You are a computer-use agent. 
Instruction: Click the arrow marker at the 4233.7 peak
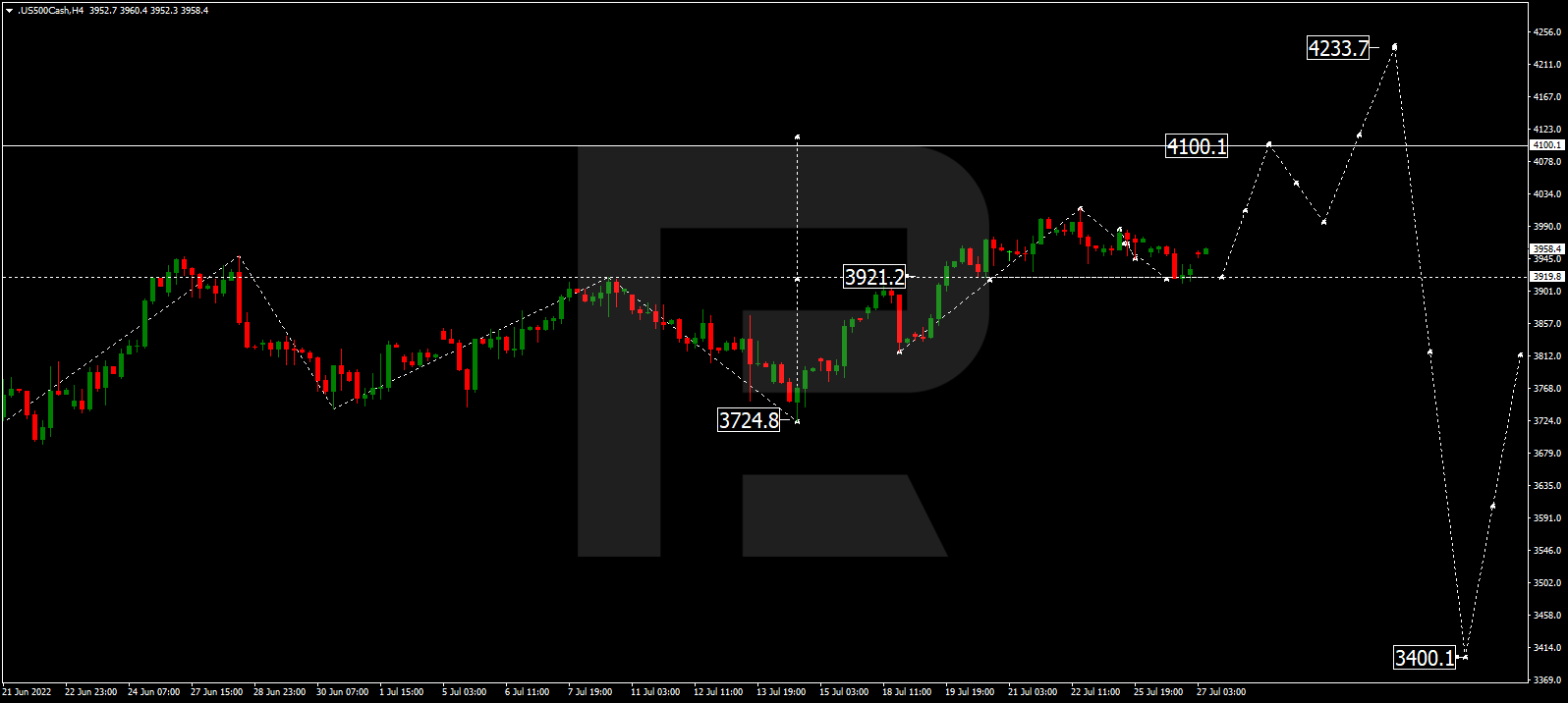click(x=1394, y=46)
